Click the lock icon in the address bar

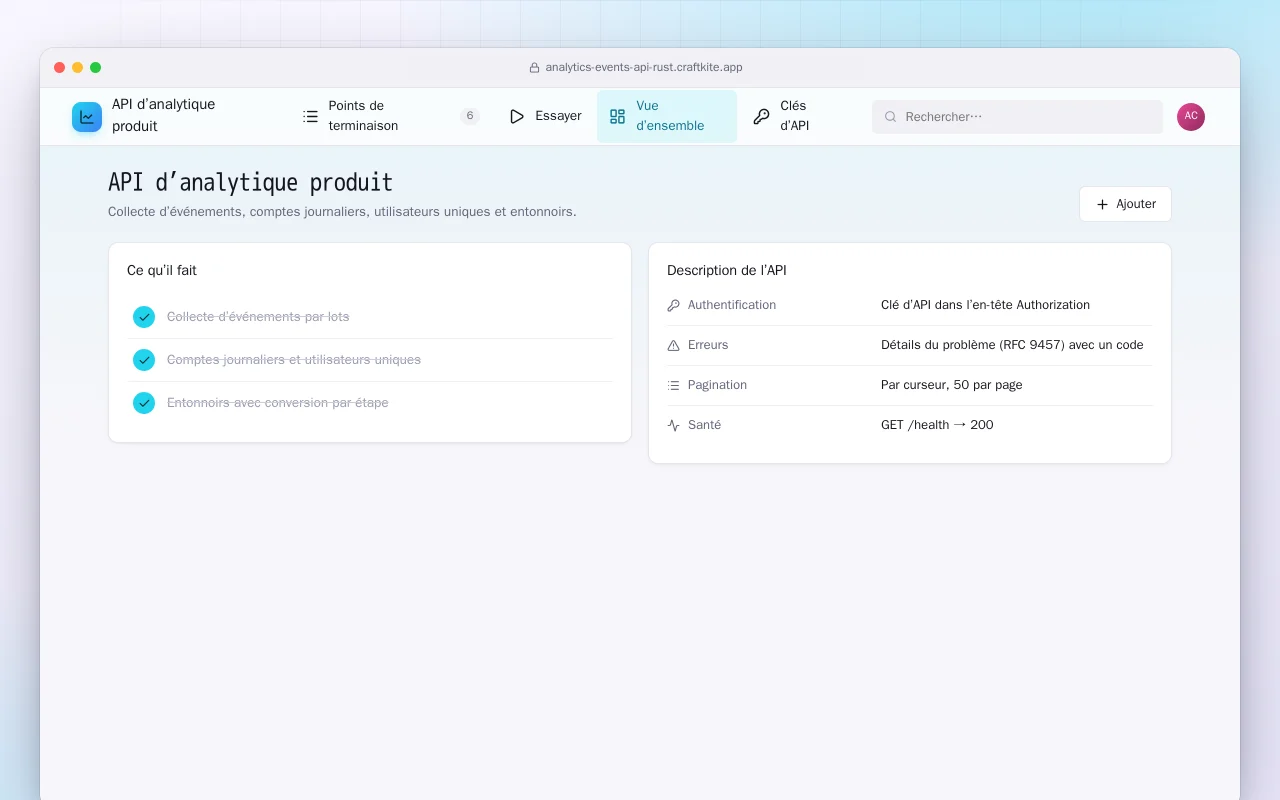click(534, 68)
